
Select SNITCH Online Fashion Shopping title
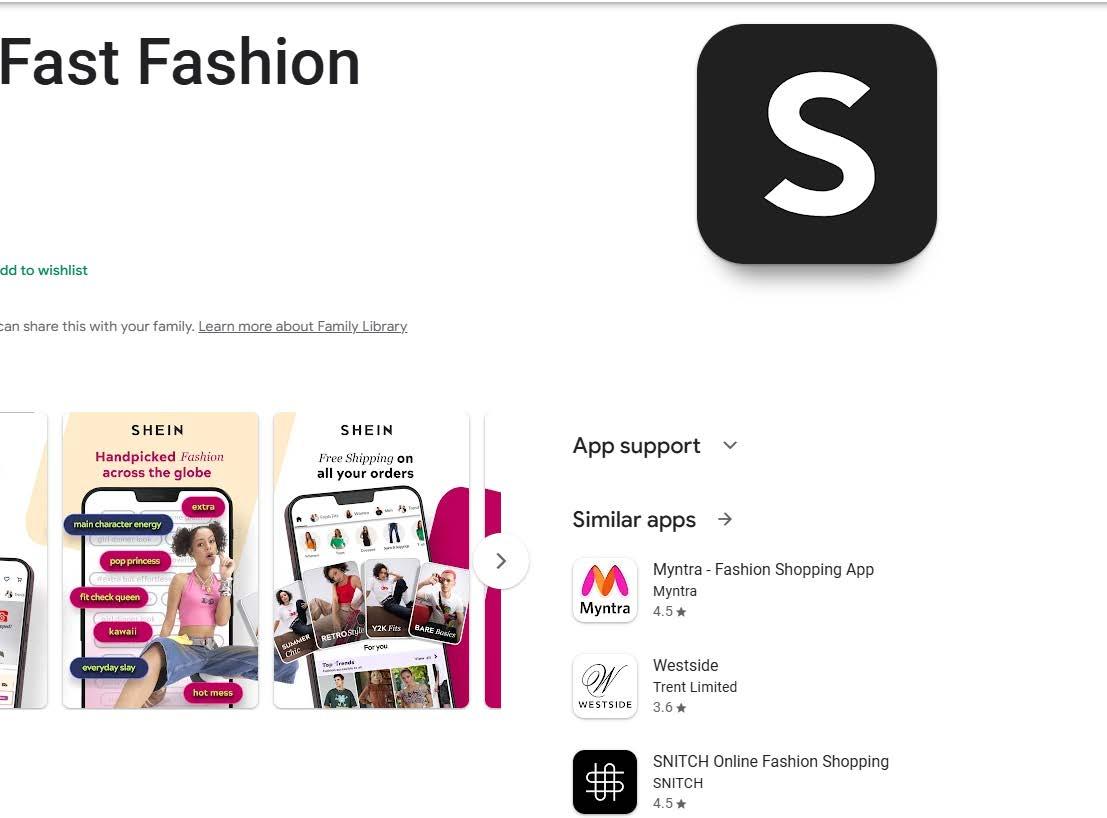point(770,762)
